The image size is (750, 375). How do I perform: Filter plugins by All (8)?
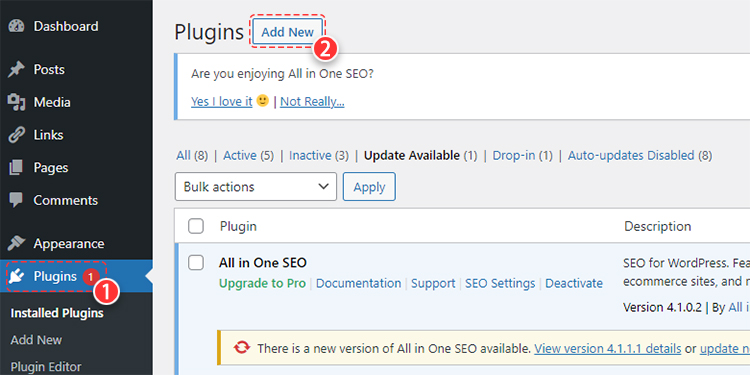pos(192,155)
